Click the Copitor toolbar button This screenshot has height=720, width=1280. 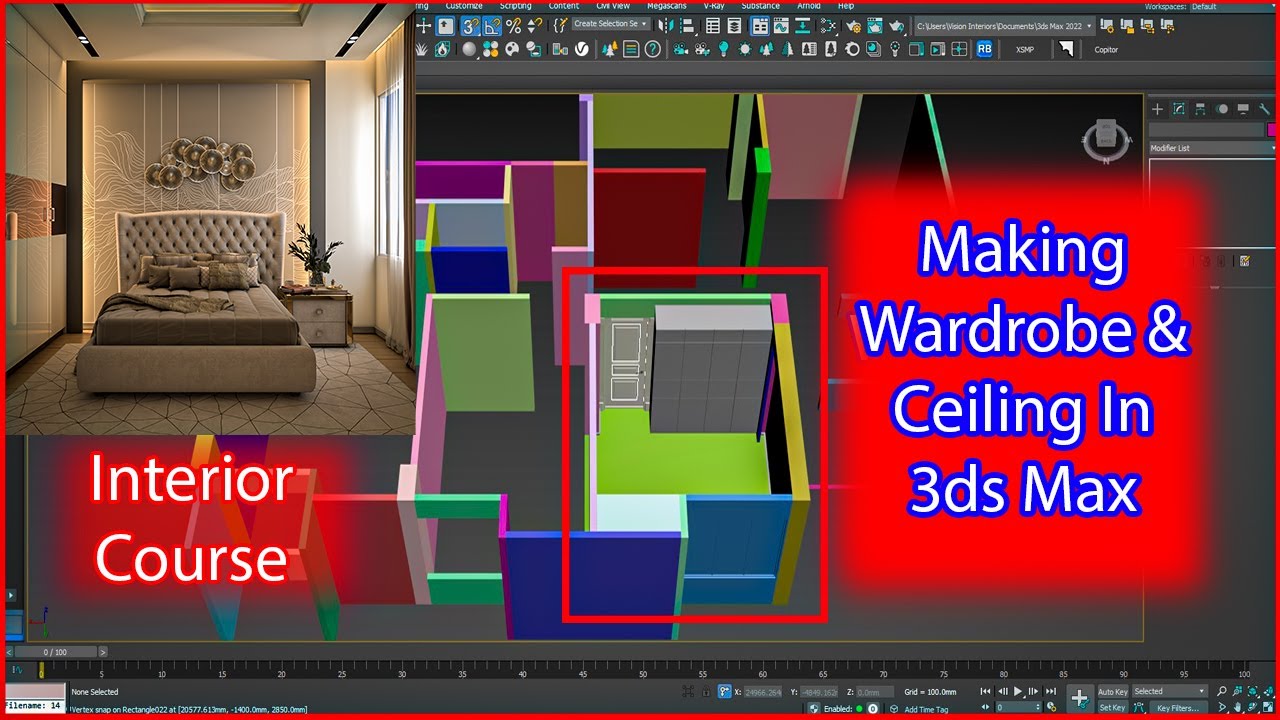[1106, 49]
